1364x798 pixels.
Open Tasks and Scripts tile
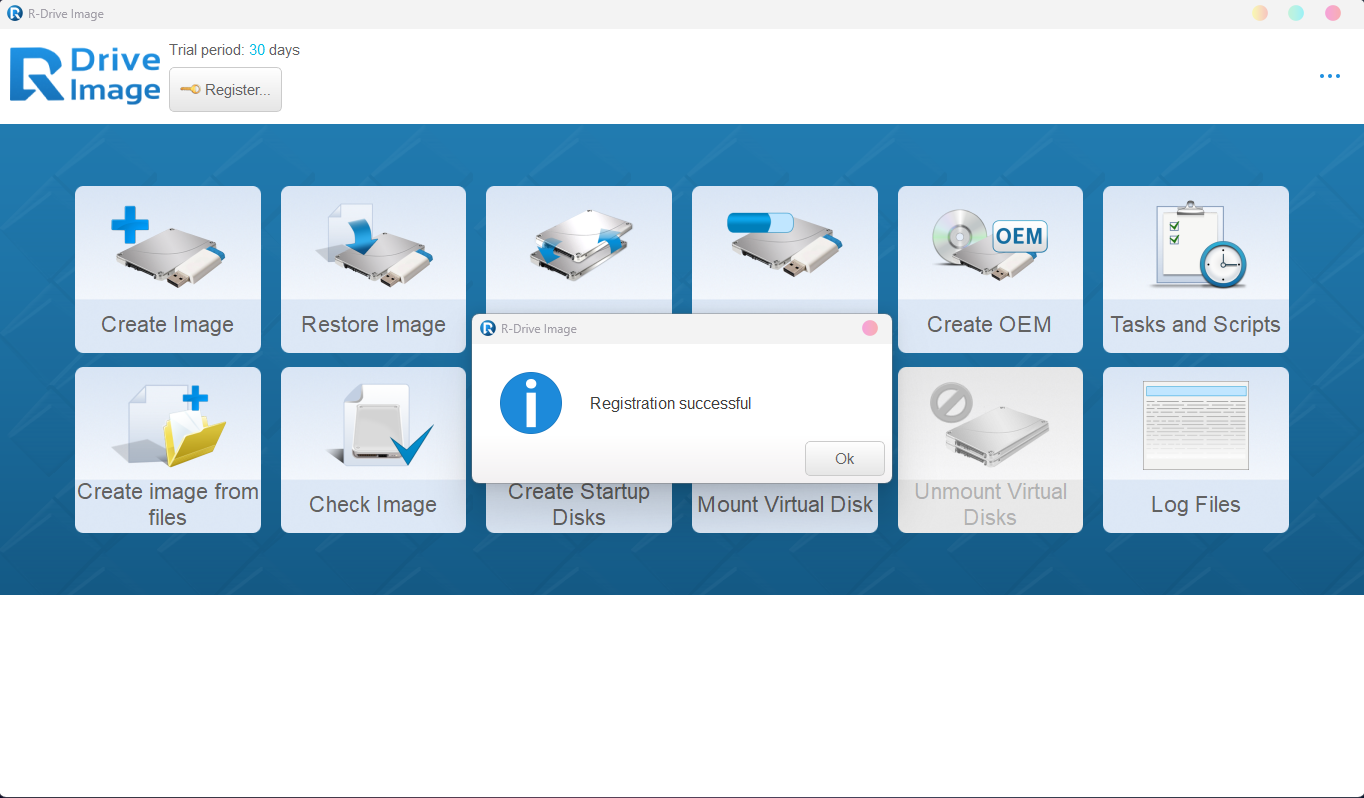point(1196,269)
